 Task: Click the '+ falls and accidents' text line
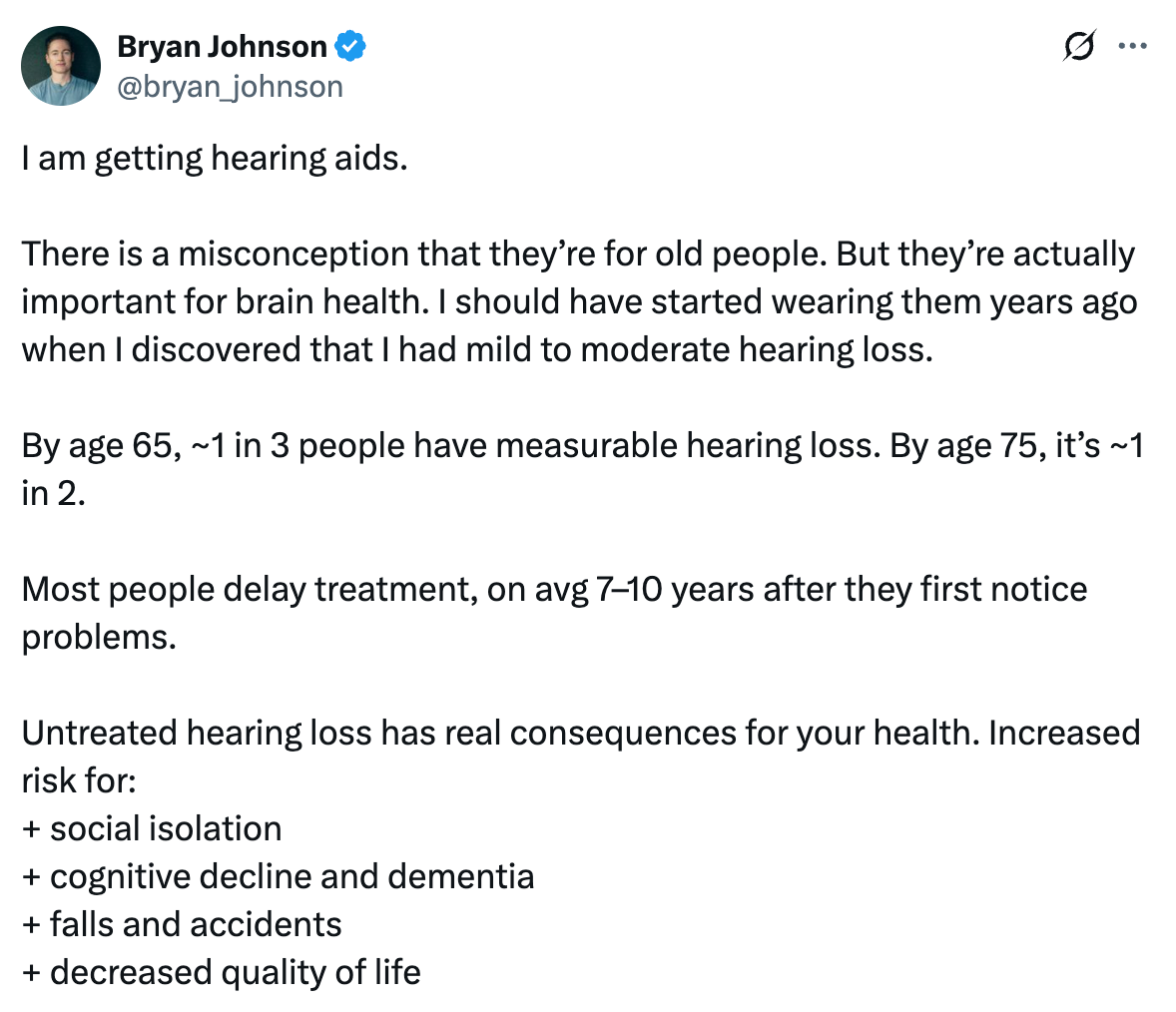pyautogui.click(x=181, y=924)
